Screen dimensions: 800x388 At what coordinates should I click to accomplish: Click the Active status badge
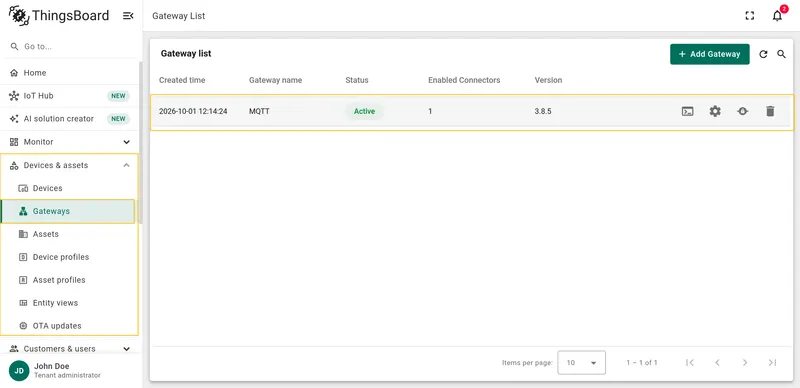click(364, 111)
